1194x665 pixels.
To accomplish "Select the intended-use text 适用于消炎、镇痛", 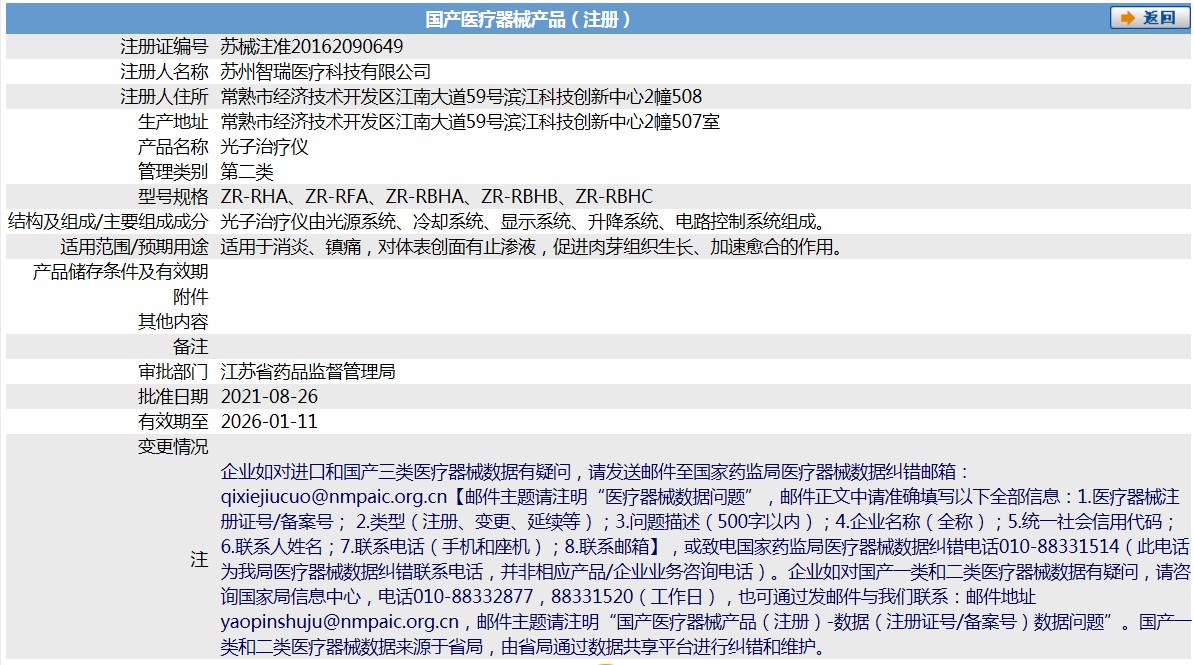I will [291, 247].
